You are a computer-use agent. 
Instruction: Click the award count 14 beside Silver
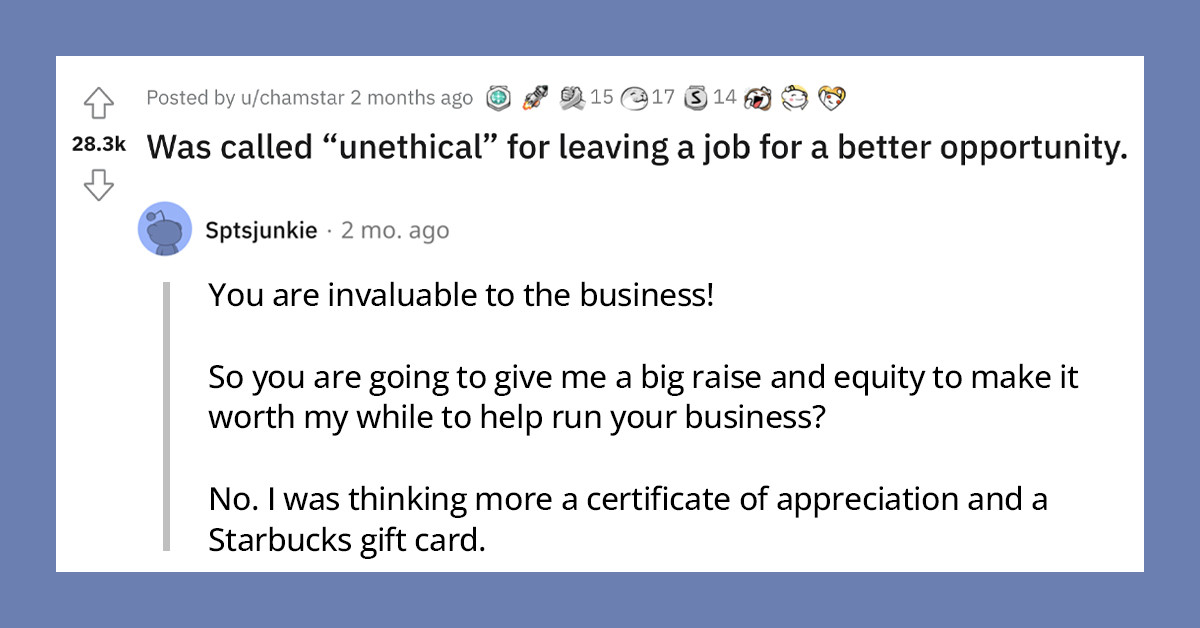727,98
